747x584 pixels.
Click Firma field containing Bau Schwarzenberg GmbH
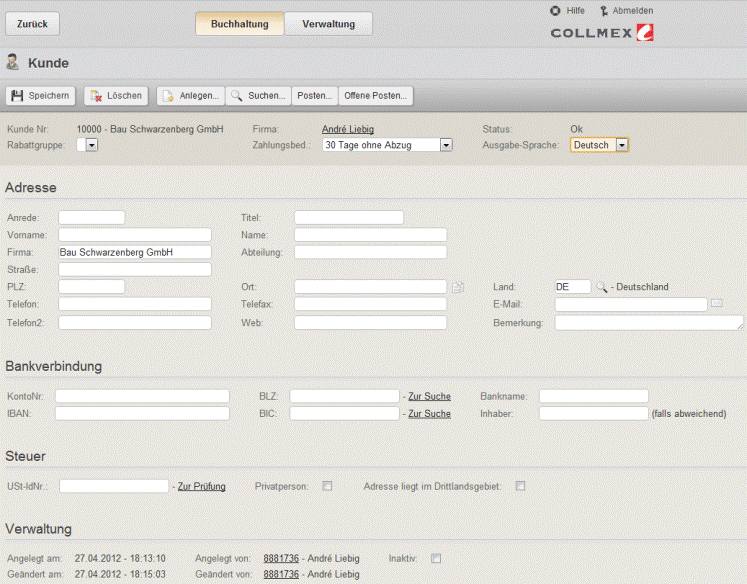(135, 252)
